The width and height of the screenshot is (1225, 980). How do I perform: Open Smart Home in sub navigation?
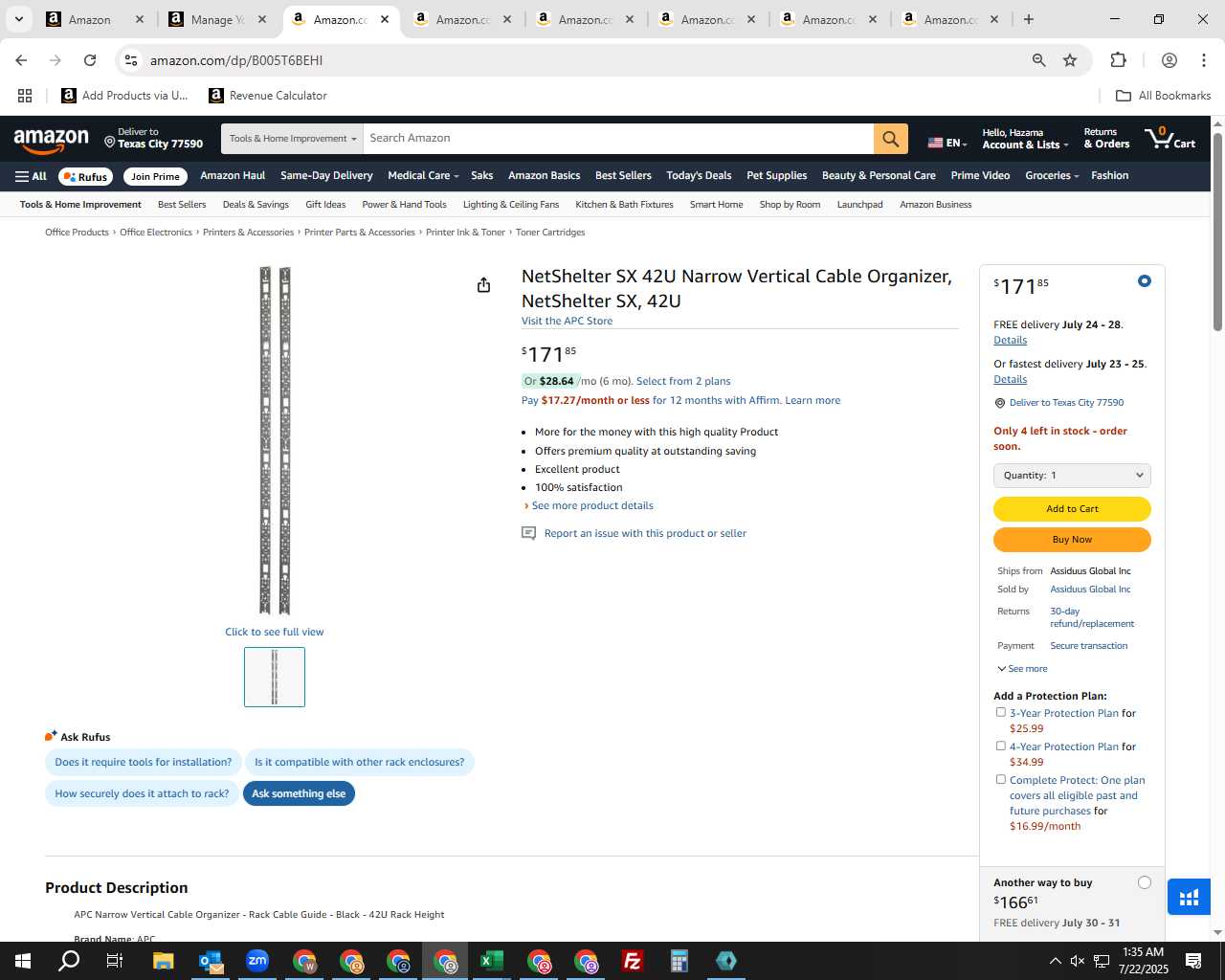[716, 205]
